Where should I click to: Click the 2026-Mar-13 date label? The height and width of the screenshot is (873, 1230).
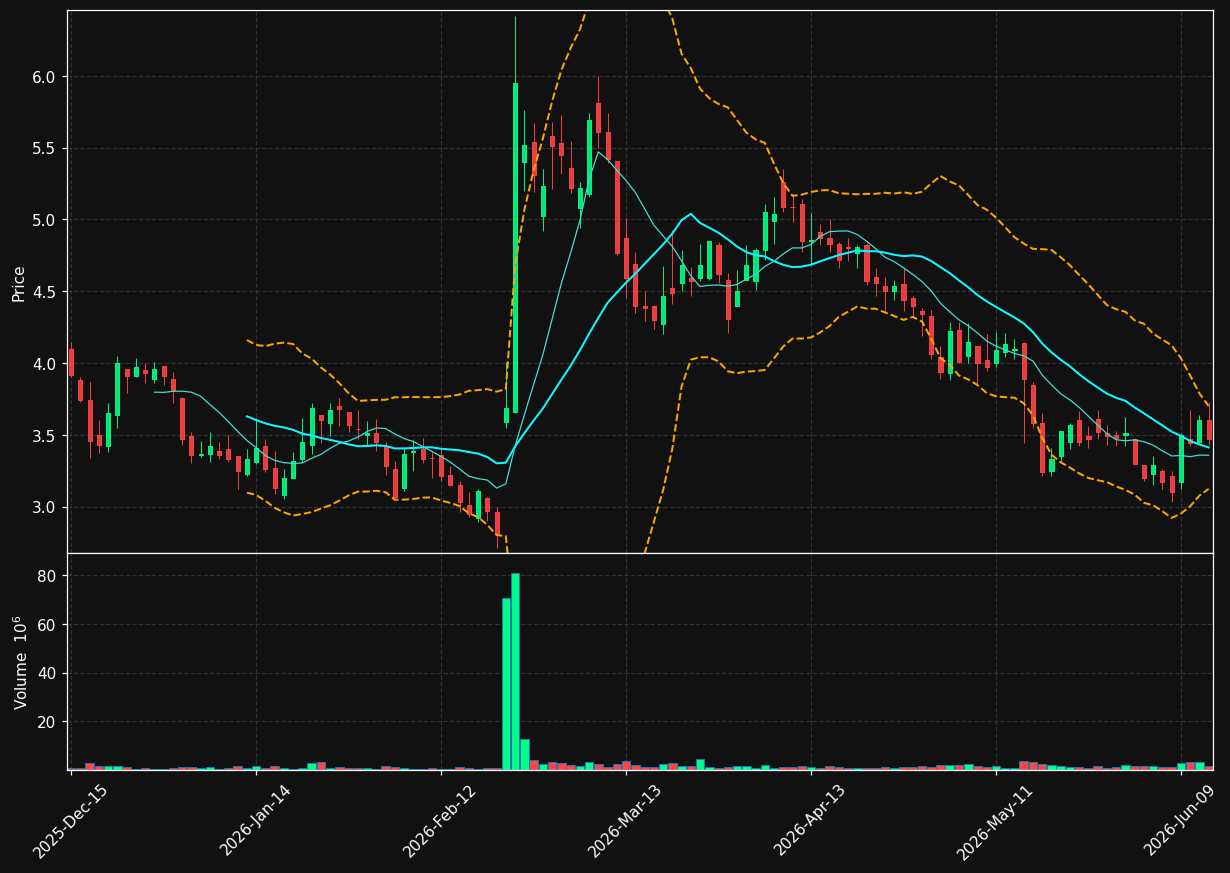pos(625,822)
